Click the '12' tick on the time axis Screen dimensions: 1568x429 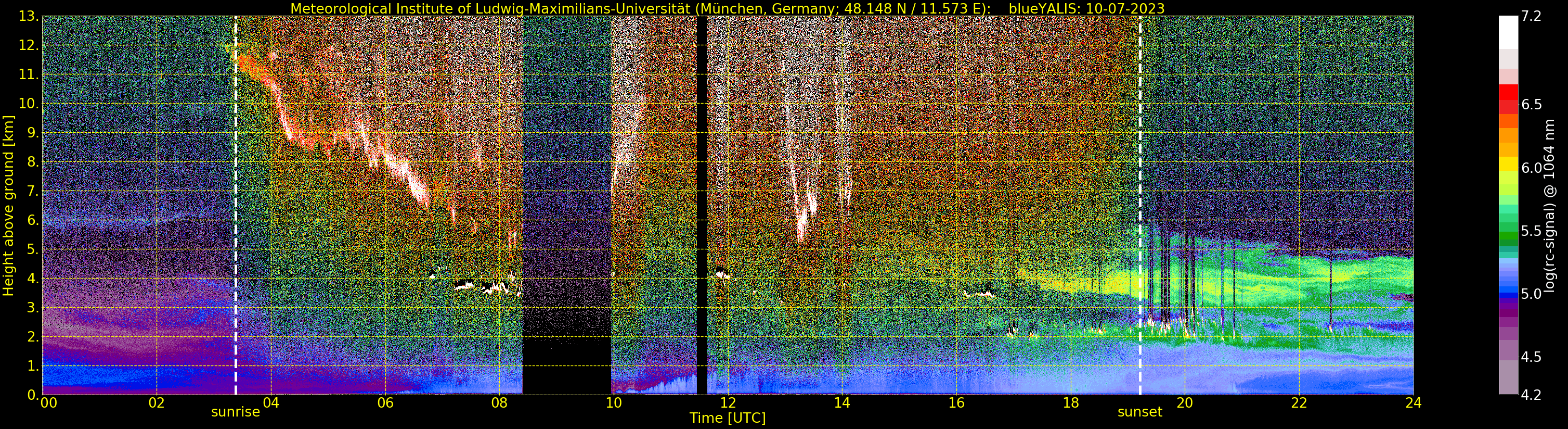[x=728, y=403]
